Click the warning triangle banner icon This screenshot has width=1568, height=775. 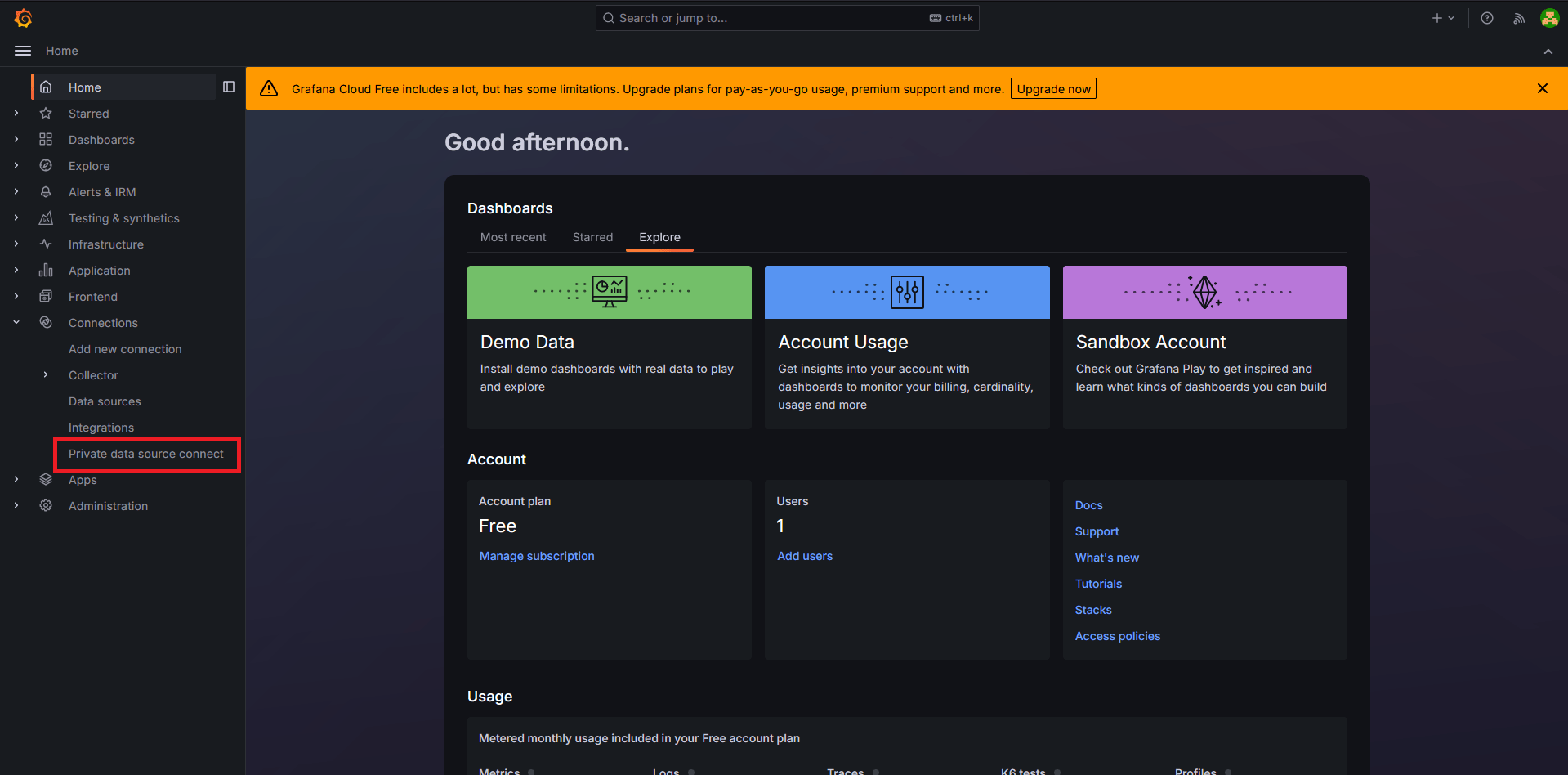coord(269,88)
